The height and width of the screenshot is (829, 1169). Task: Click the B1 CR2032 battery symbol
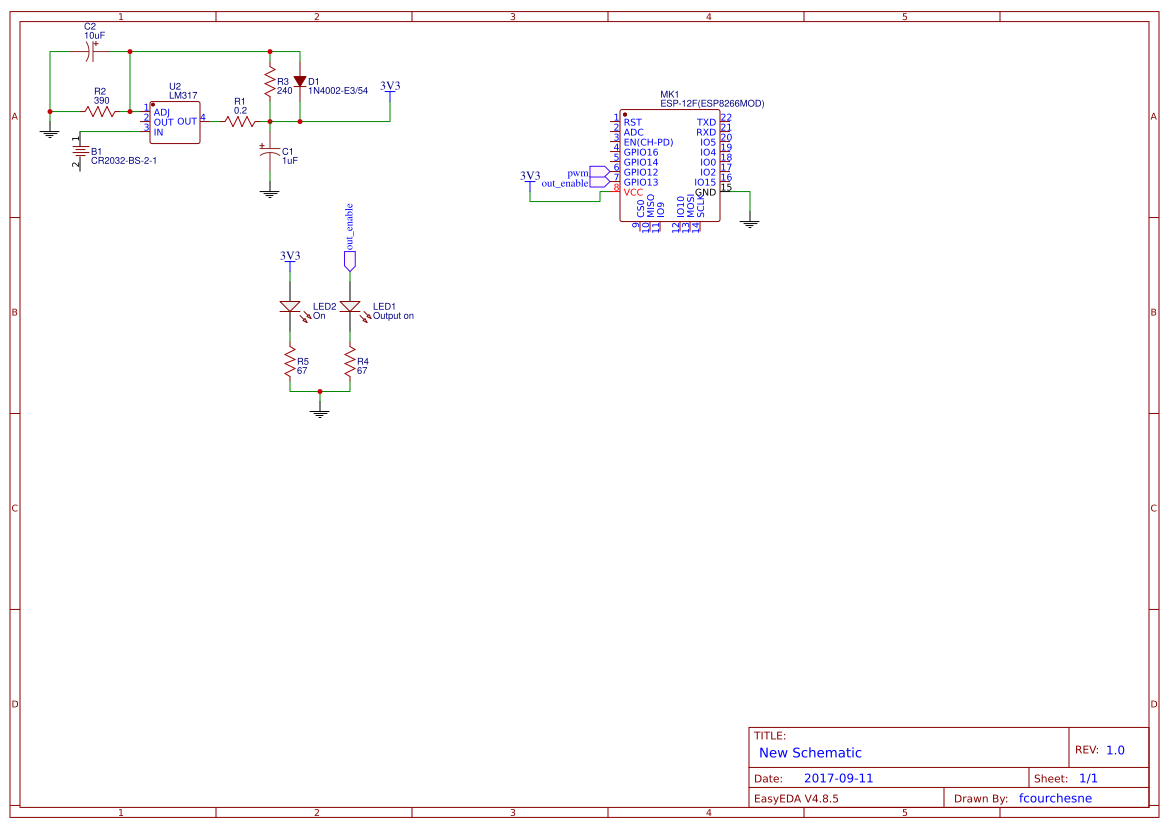pos(82,152)
